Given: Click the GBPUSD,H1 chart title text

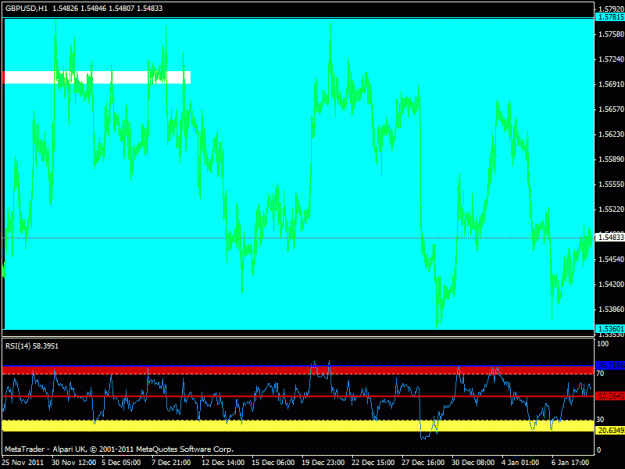Looking at the screenshot, I should click(x=26, y=8).
